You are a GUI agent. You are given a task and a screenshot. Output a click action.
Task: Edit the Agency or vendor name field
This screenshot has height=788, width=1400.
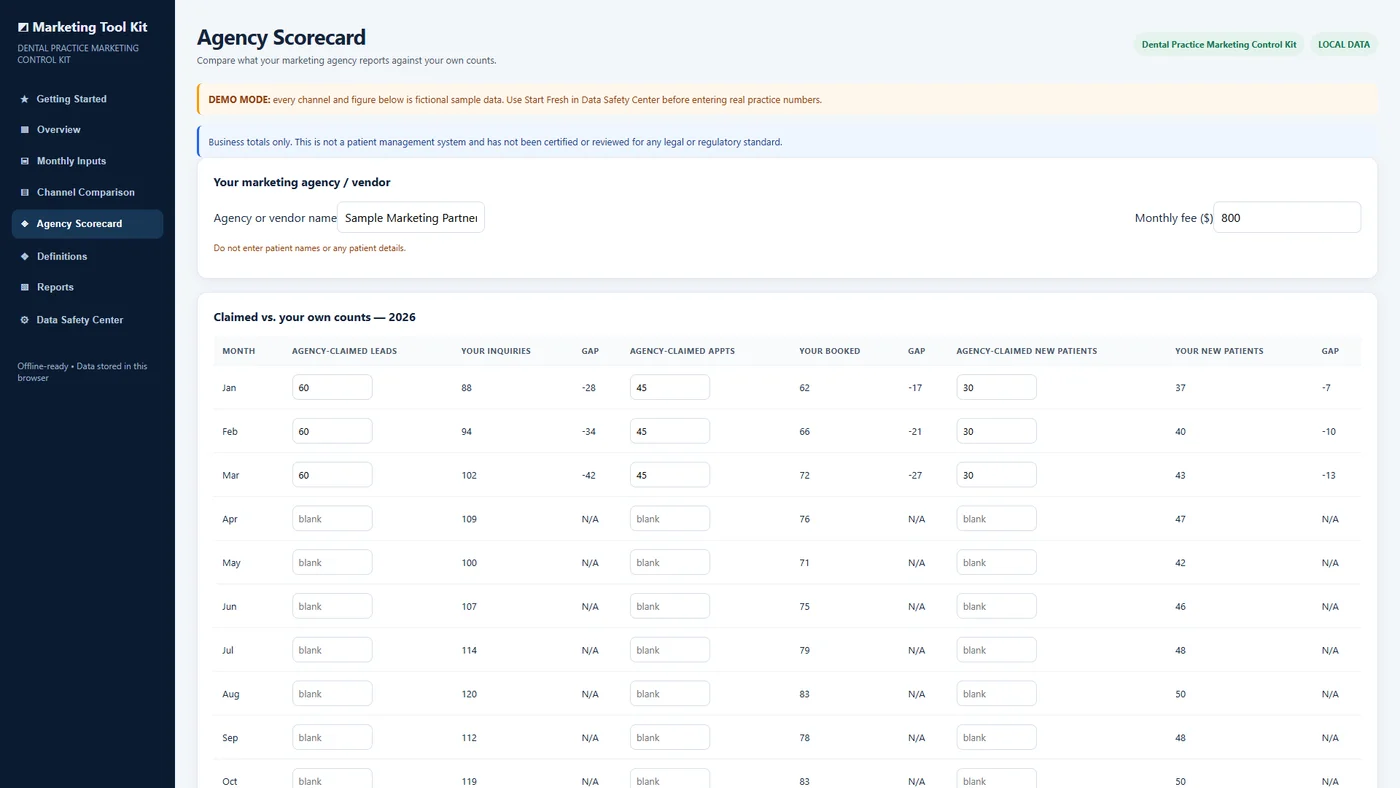click(411, 218)
